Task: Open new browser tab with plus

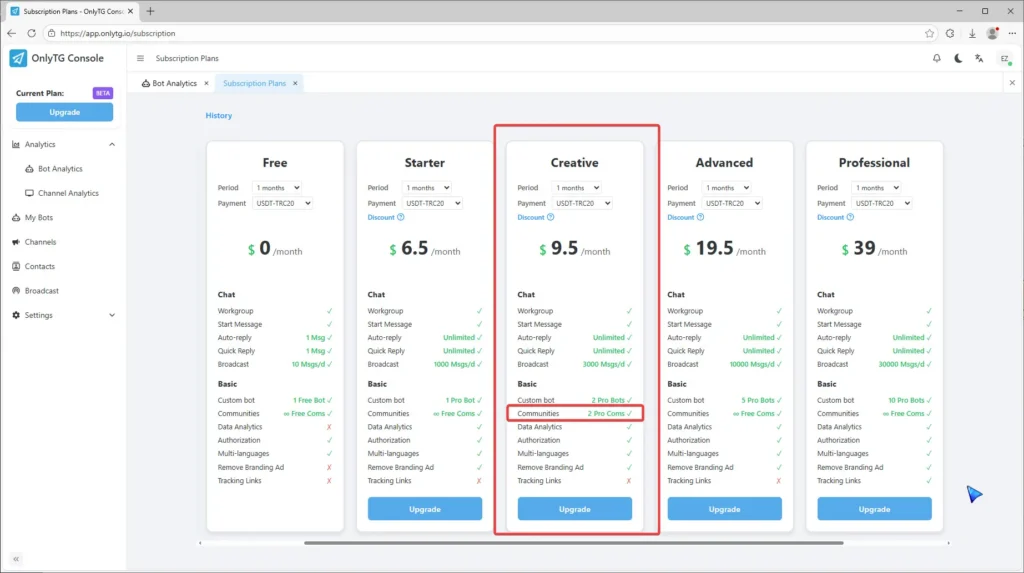Action: pyautogui.click(x=150, y=11)
